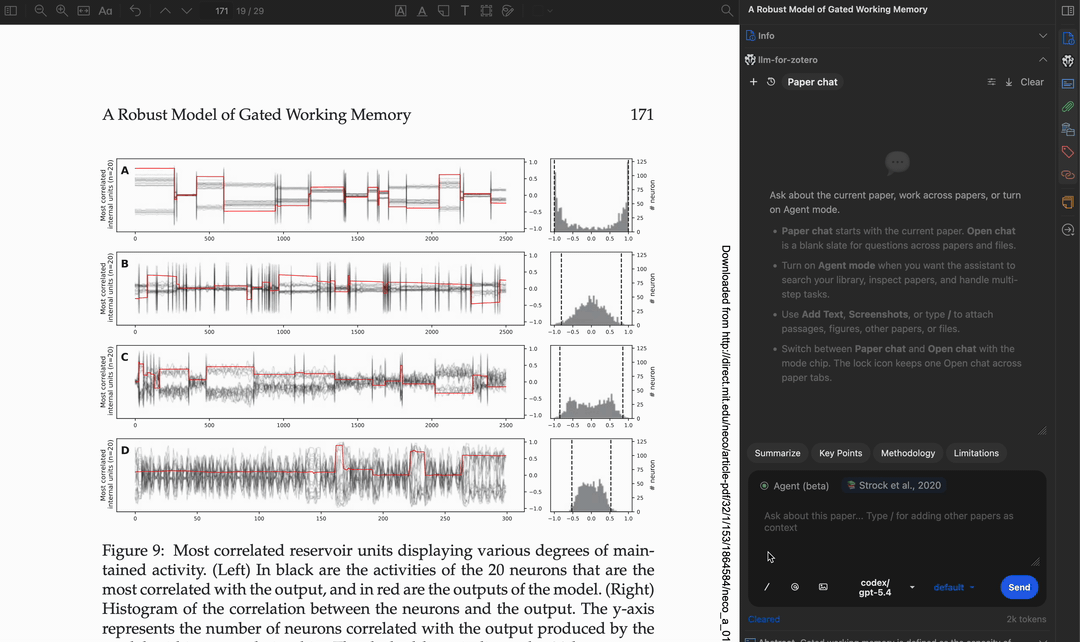Screen dimensions: 1080x642
Task: Toggle the left sidebar panel
Action: tap(13, 10)
